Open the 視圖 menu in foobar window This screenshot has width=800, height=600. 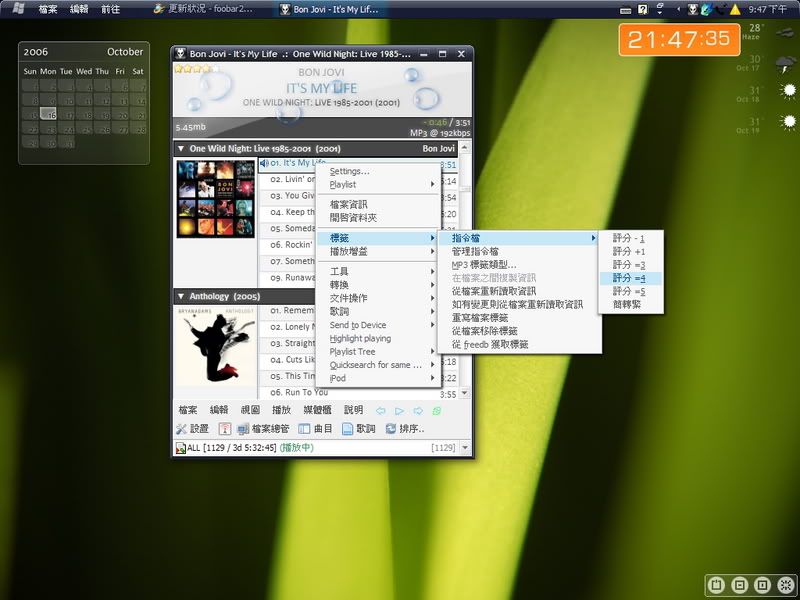click(x=250, y=410)
